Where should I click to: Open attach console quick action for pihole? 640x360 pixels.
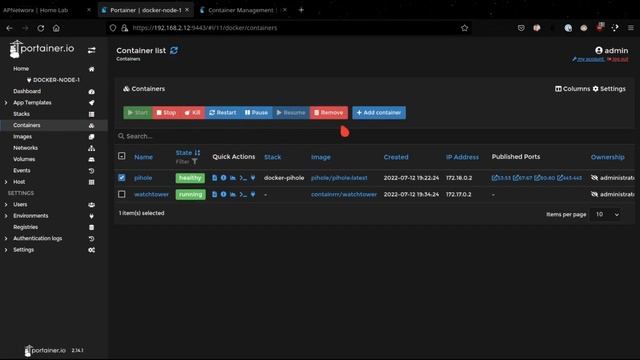coord(253,178)
